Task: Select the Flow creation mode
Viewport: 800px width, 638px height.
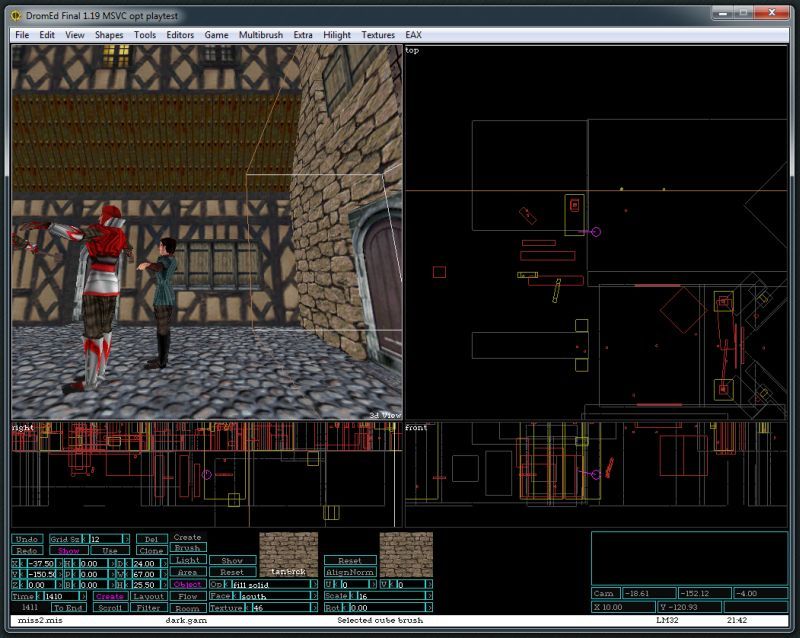Action: 187,596
